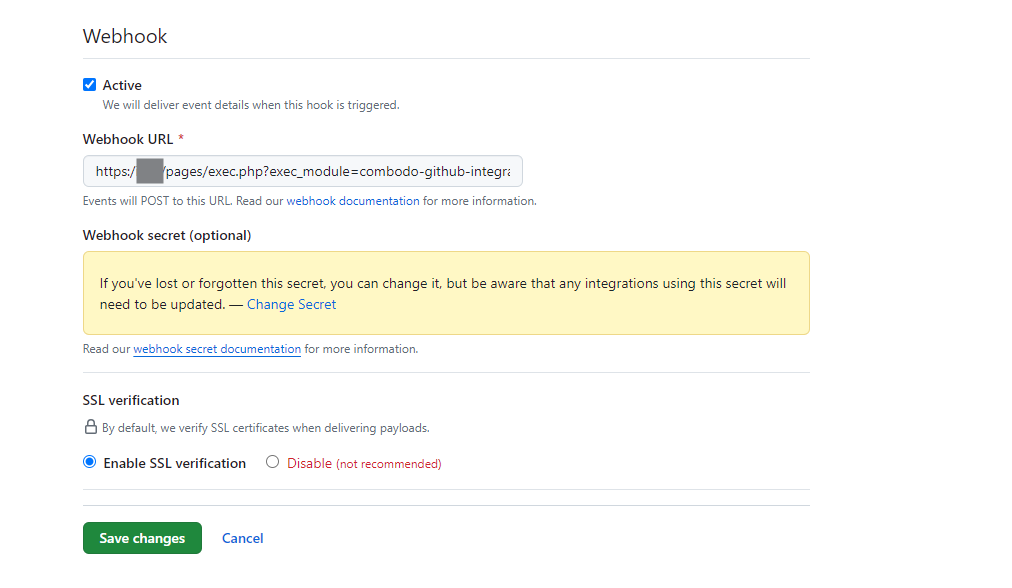Open the webhook secret documentation link
This screenshot has width=1012, height=588.
217,349
